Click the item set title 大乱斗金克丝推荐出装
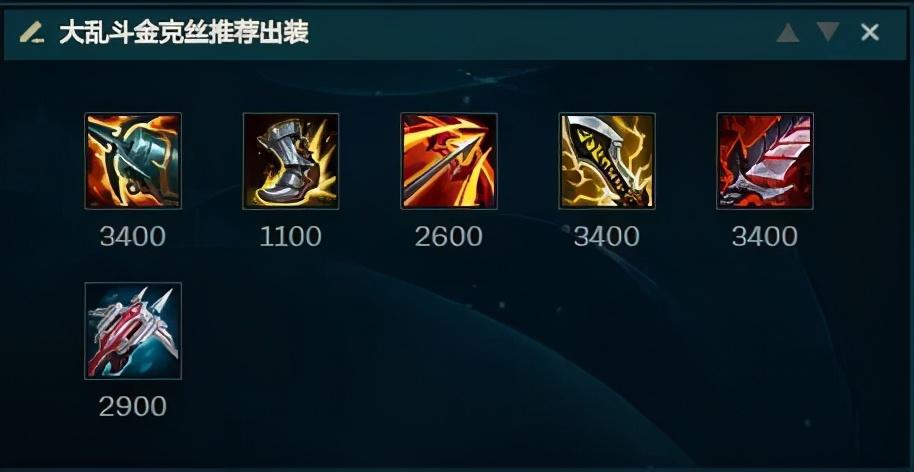This screenshot has width=914, height=472. [183, 33]
